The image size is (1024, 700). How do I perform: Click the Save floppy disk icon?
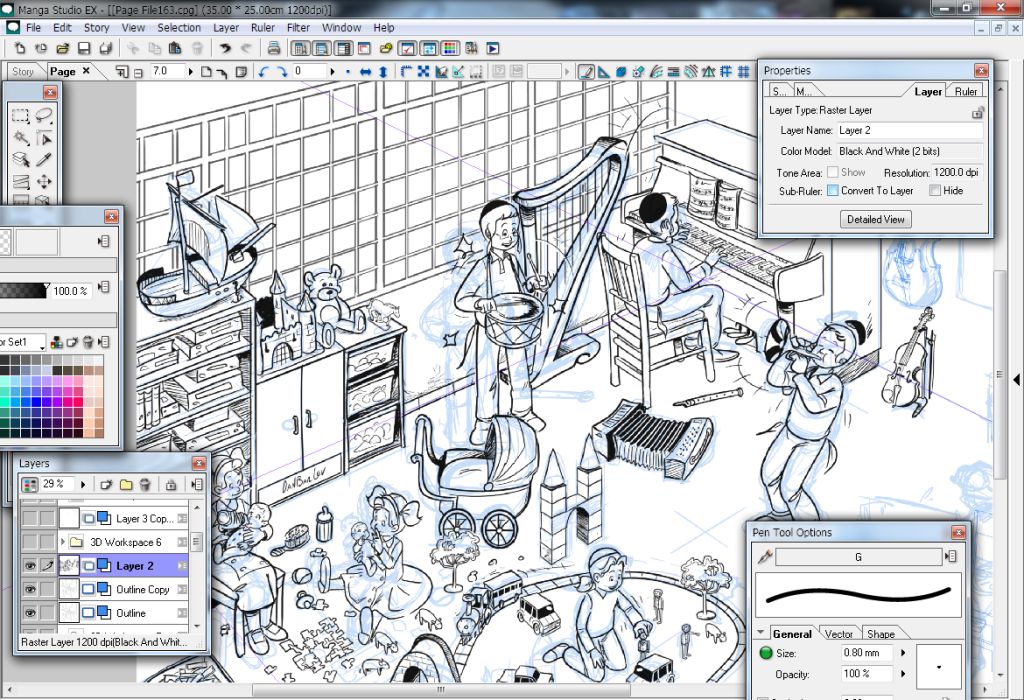tap(84, 48)
